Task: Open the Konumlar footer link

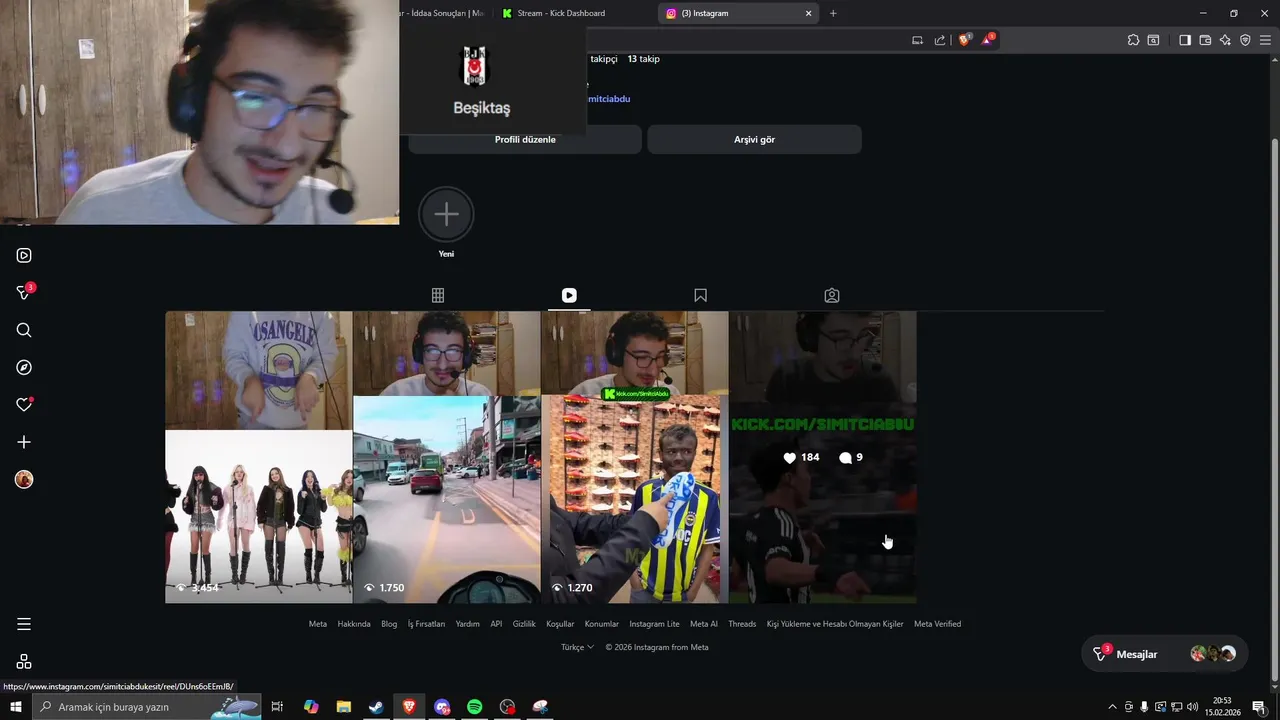Action: pos(602,624)
